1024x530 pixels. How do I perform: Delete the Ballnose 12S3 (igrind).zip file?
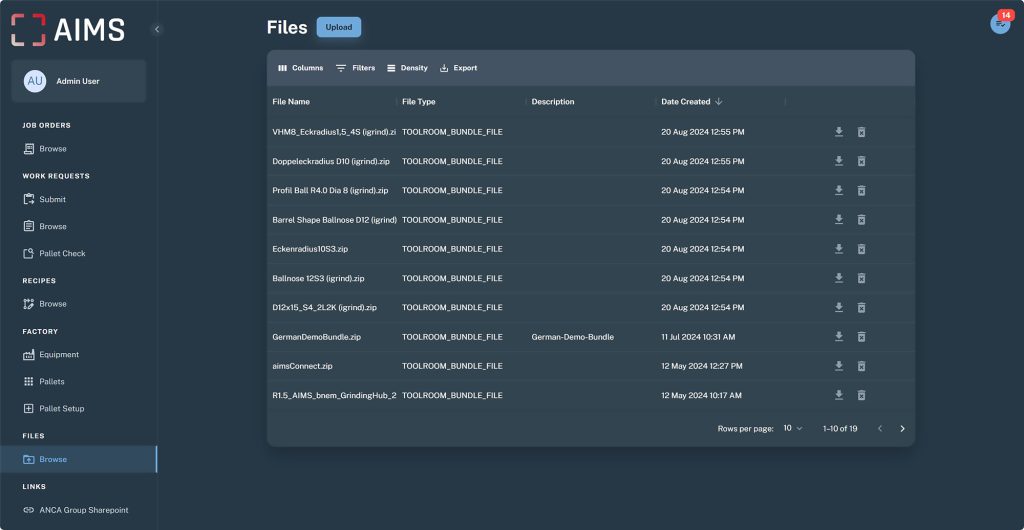coord(861,278)
